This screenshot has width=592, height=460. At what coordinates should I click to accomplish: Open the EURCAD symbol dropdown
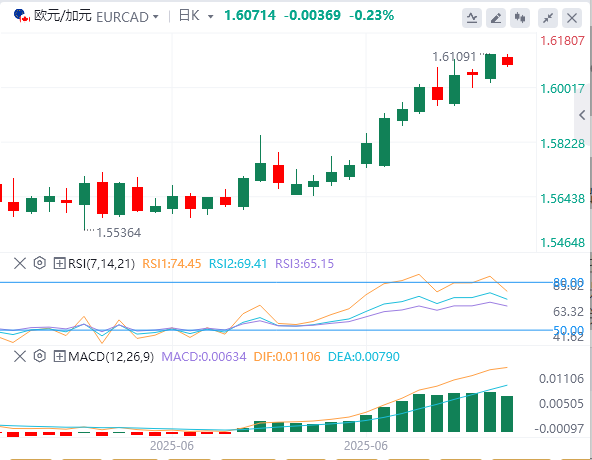coord(127,17)
